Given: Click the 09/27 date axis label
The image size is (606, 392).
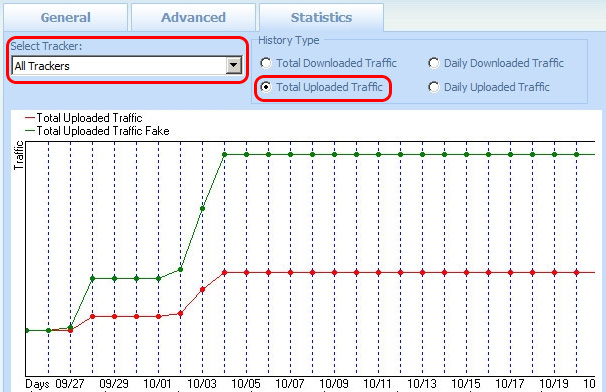Looking at the screenshot, I should (70, 384).
